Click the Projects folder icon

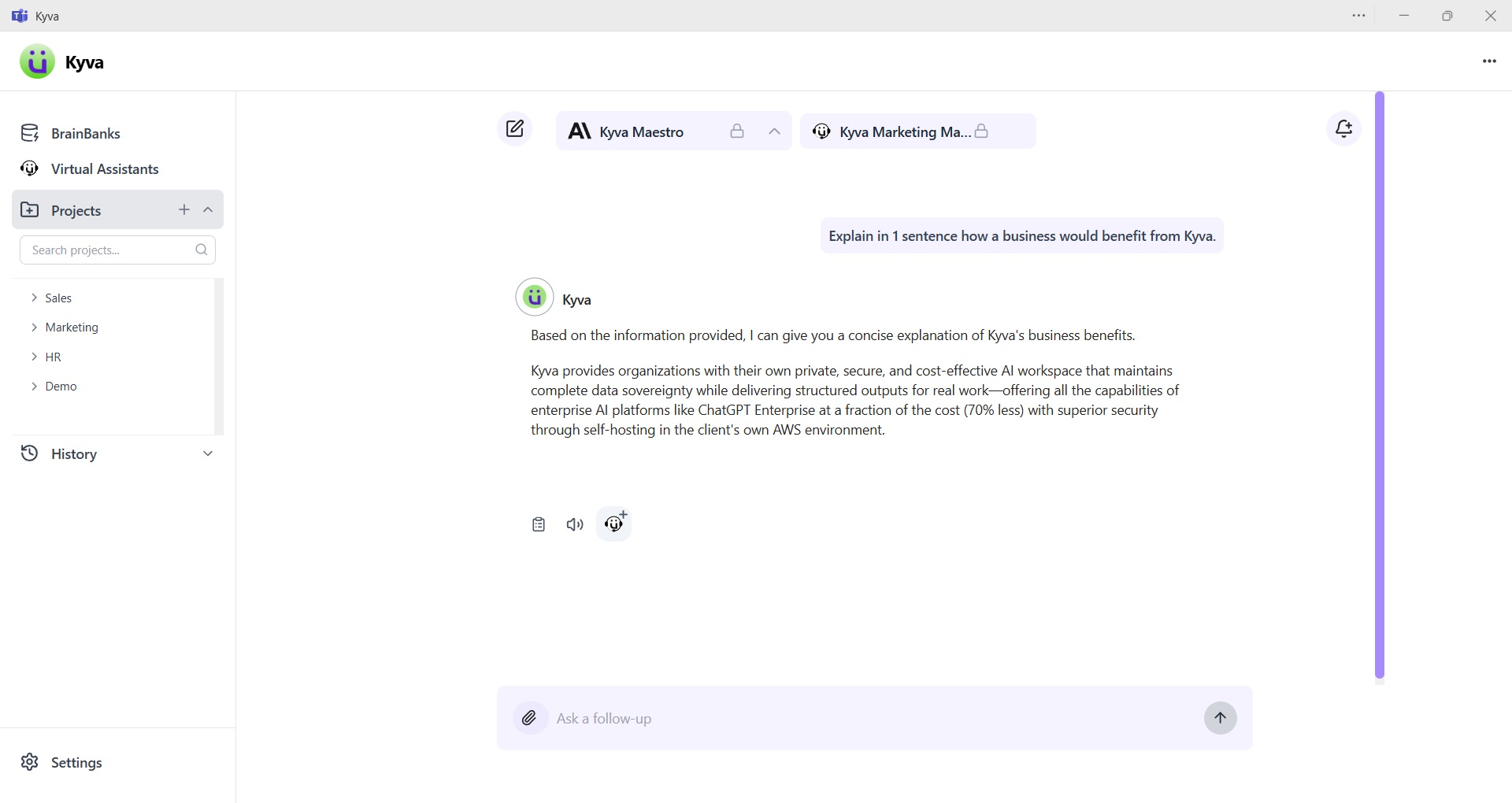(x=30, y=209)
